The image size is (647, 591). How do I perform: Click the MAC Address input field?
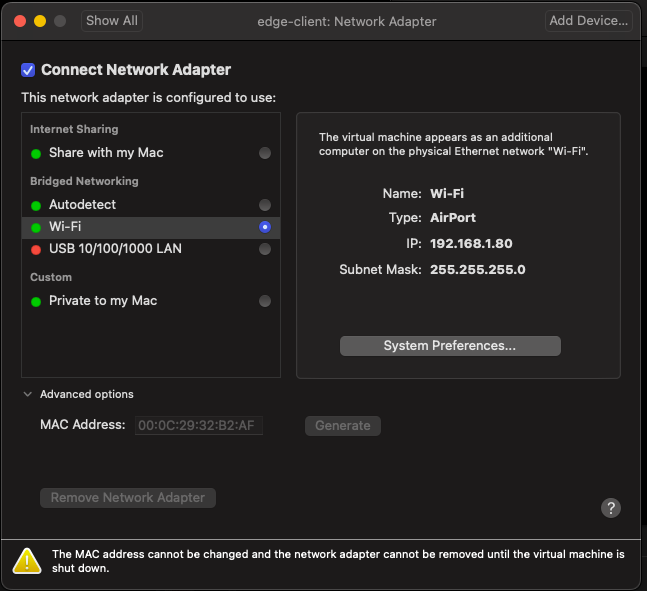[x=199, y=425]
